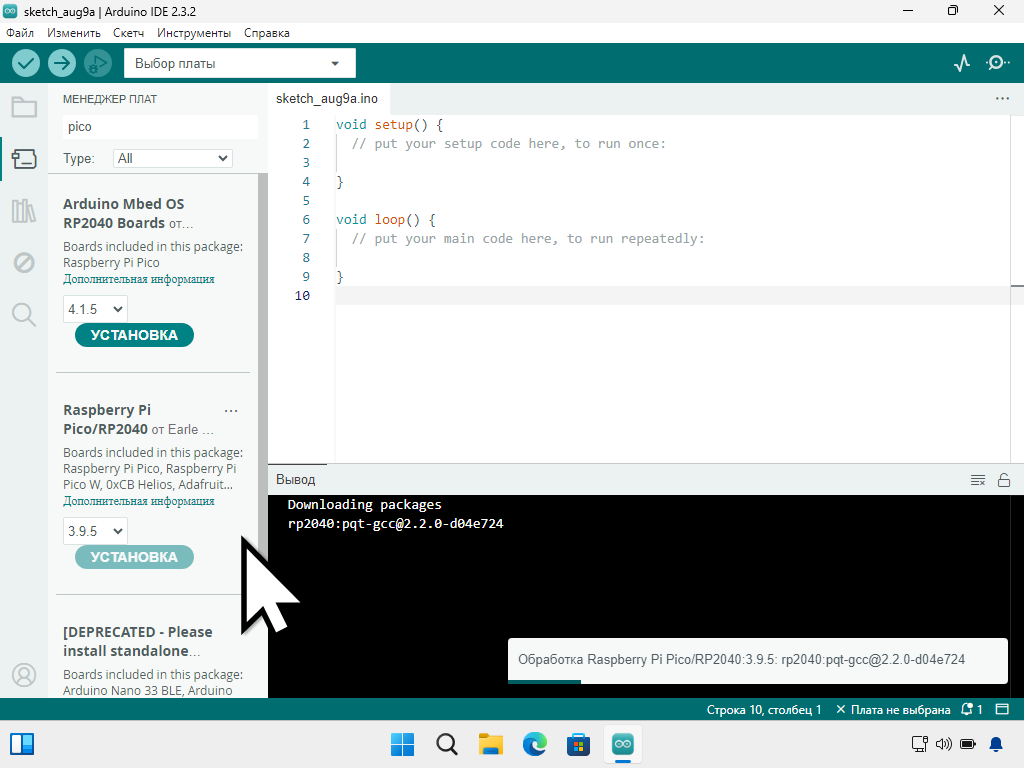Launch Microsoft Edge from taskbar
The width and height of the screenshot is (1024, 768).
pyautogui.click(x=535, y=744)
